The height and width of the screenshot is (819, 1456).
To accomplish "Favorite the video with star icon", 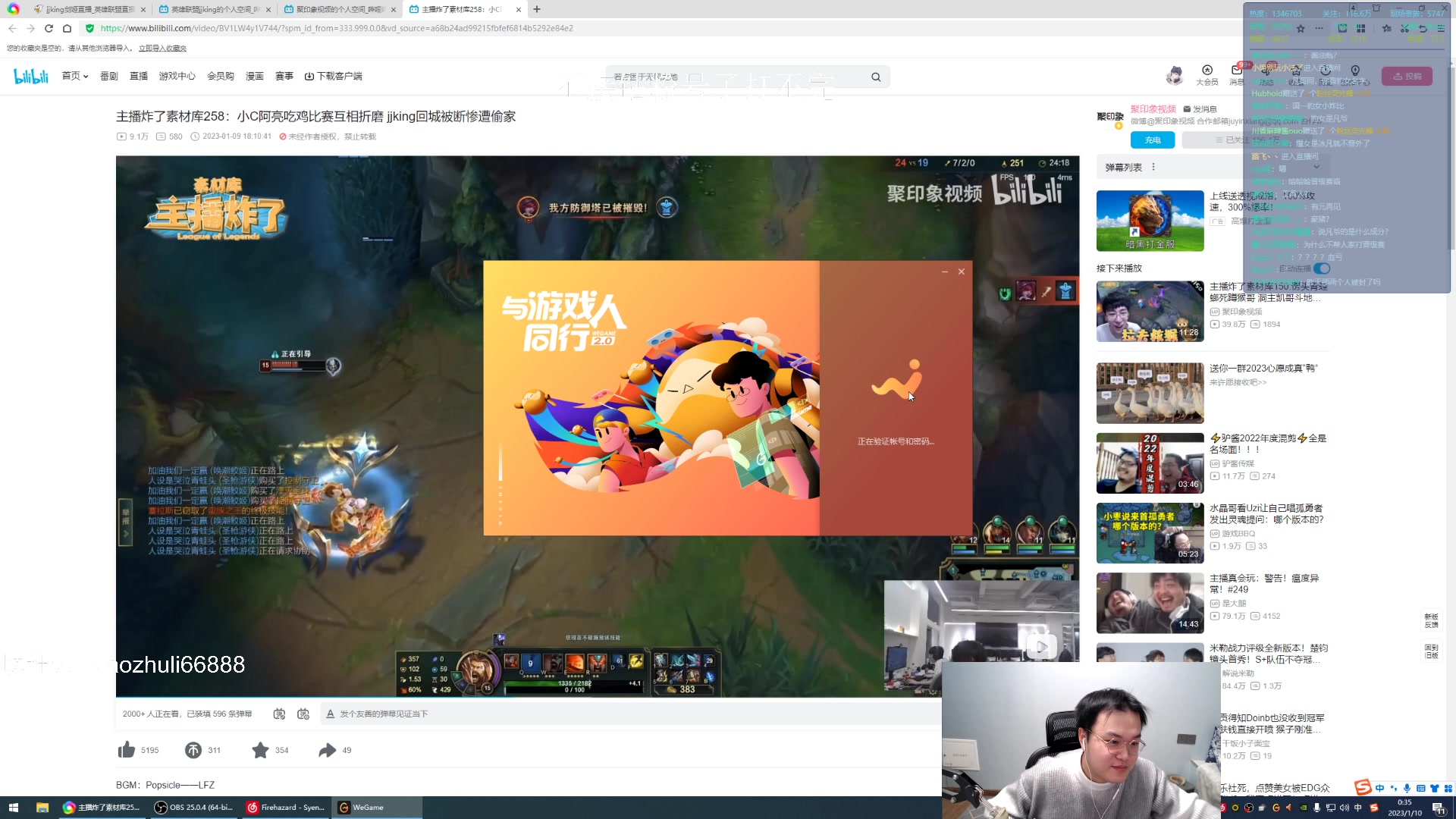I will [x=260, y=750].
